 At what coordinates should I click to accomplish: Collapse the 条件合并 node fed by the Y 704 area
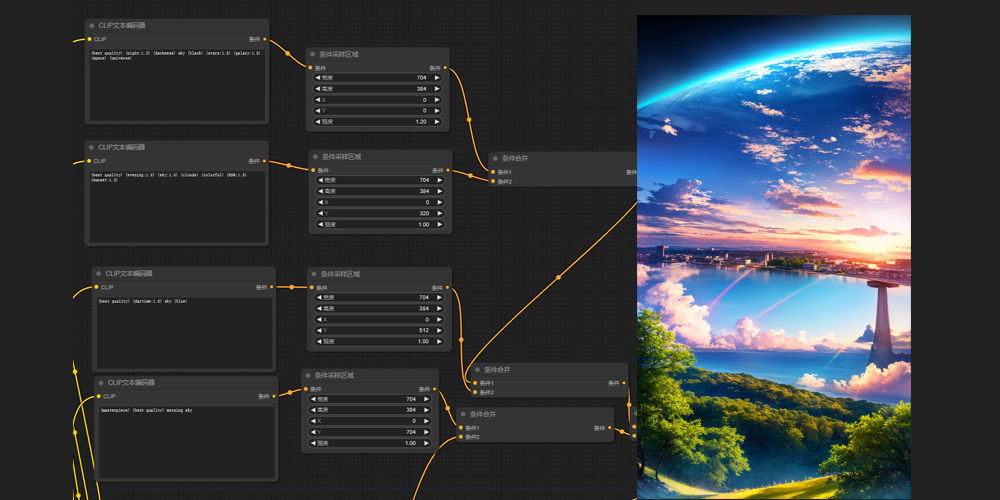point(464,415)
